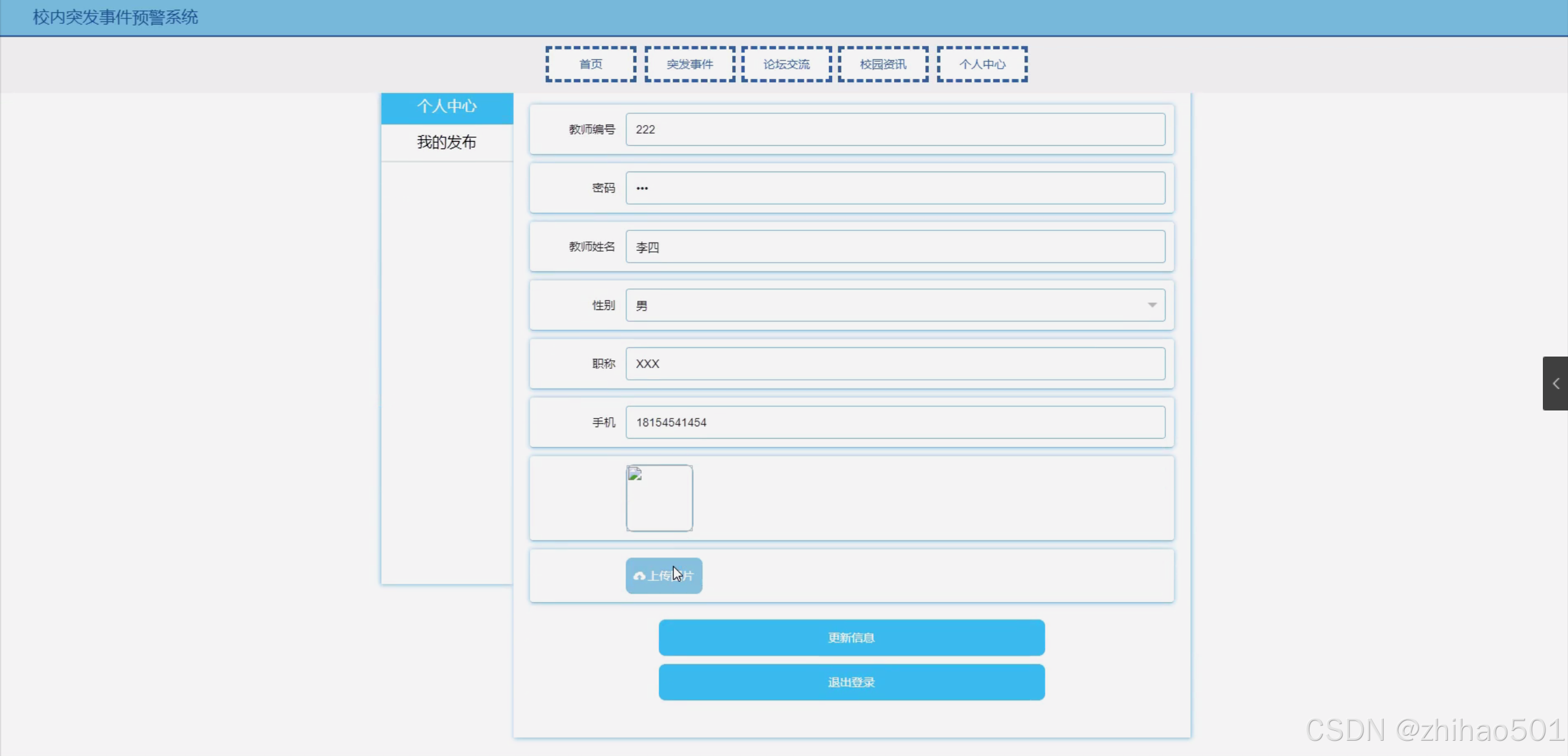Open the 论坛交流 navigation item

tap(786, 64)
